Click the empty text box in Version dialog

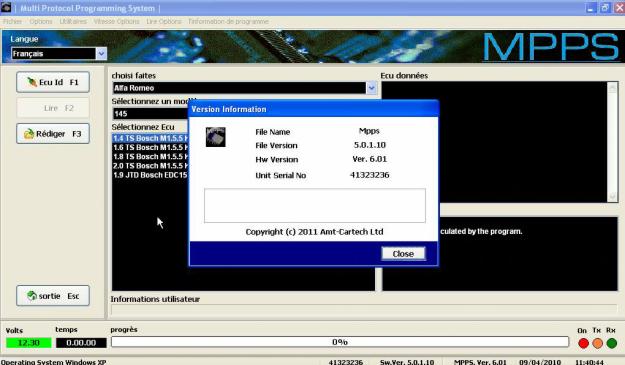click(315, 206)
